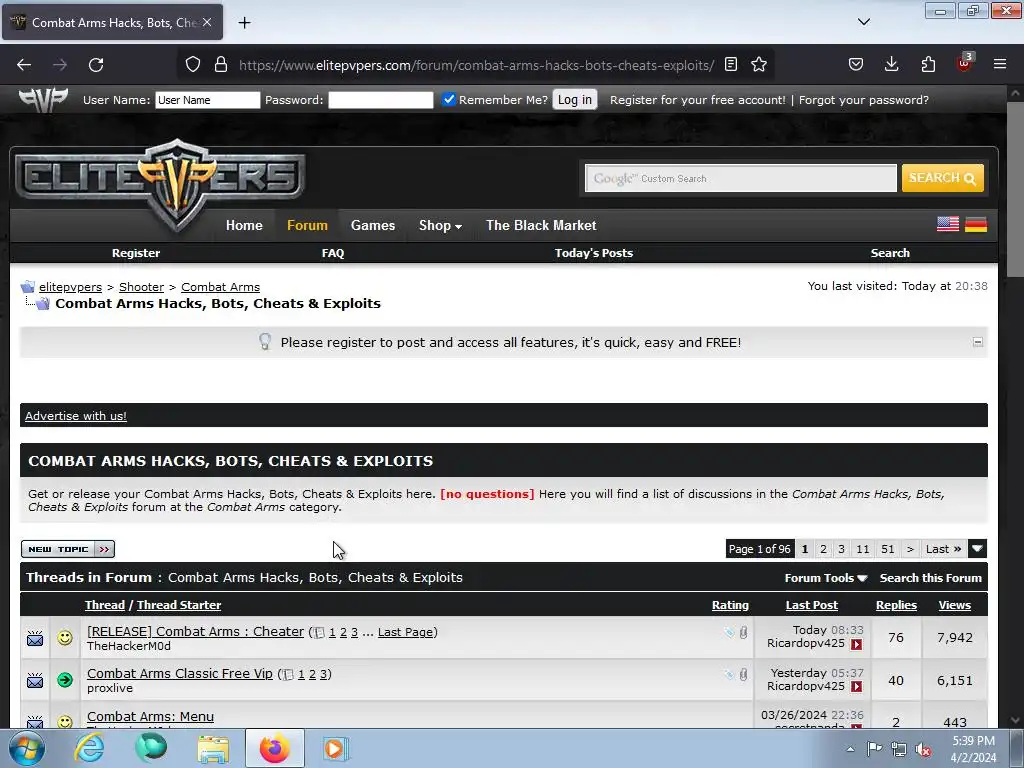Open the page jump dropdown arrow
Screen dimensions: 1024x768
point(977,549)
